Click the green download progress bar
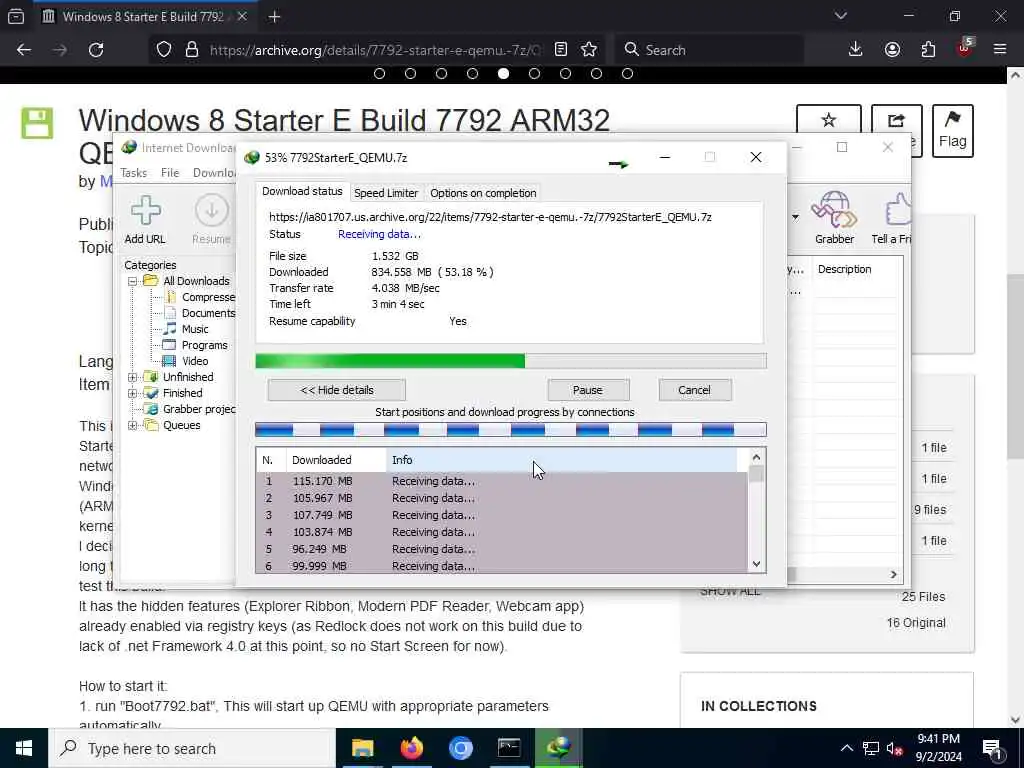Screen dimensions: 1024x768 point(511,360)
